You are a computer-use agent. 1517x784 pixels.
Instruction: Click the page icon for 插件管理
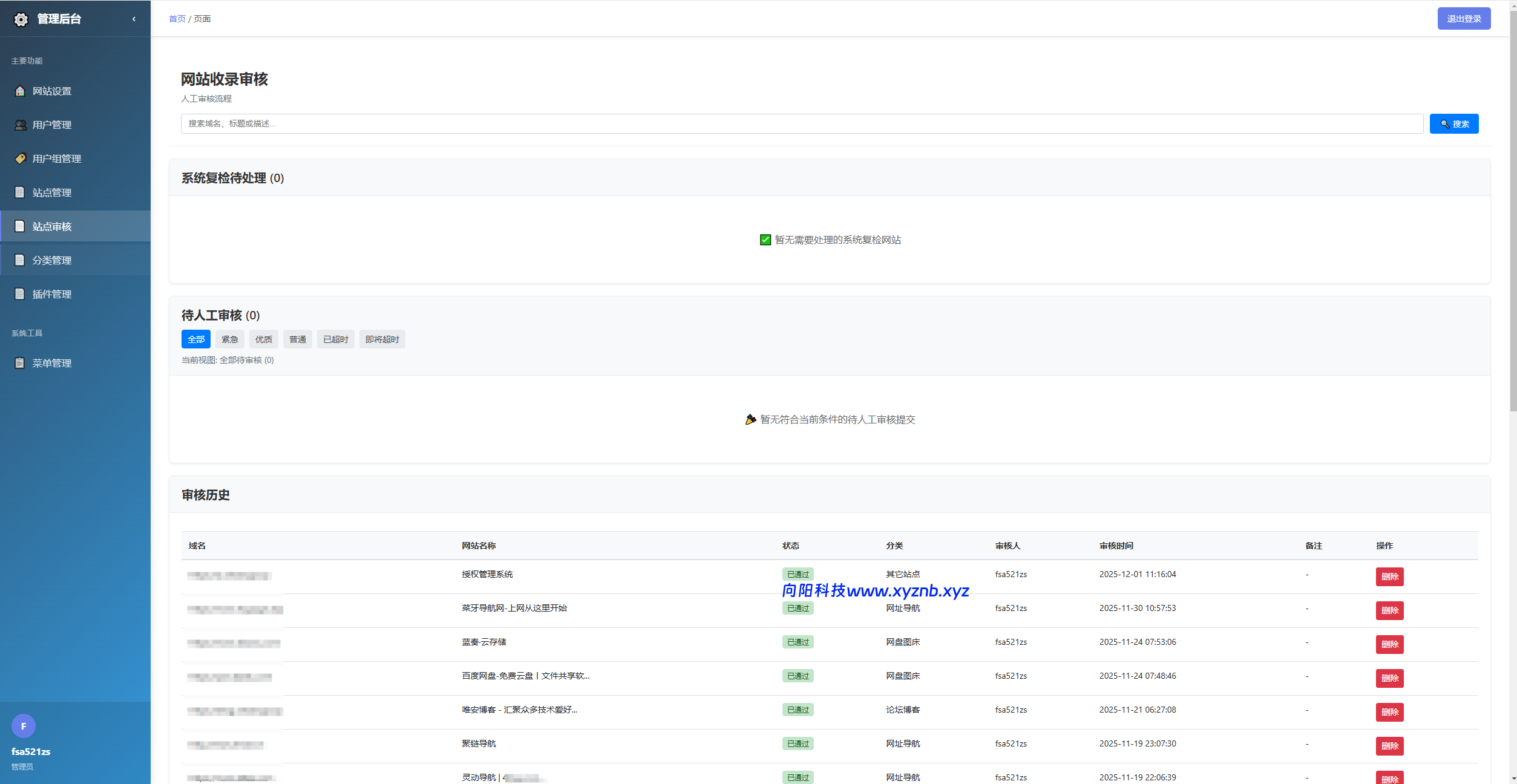(20, 294)
